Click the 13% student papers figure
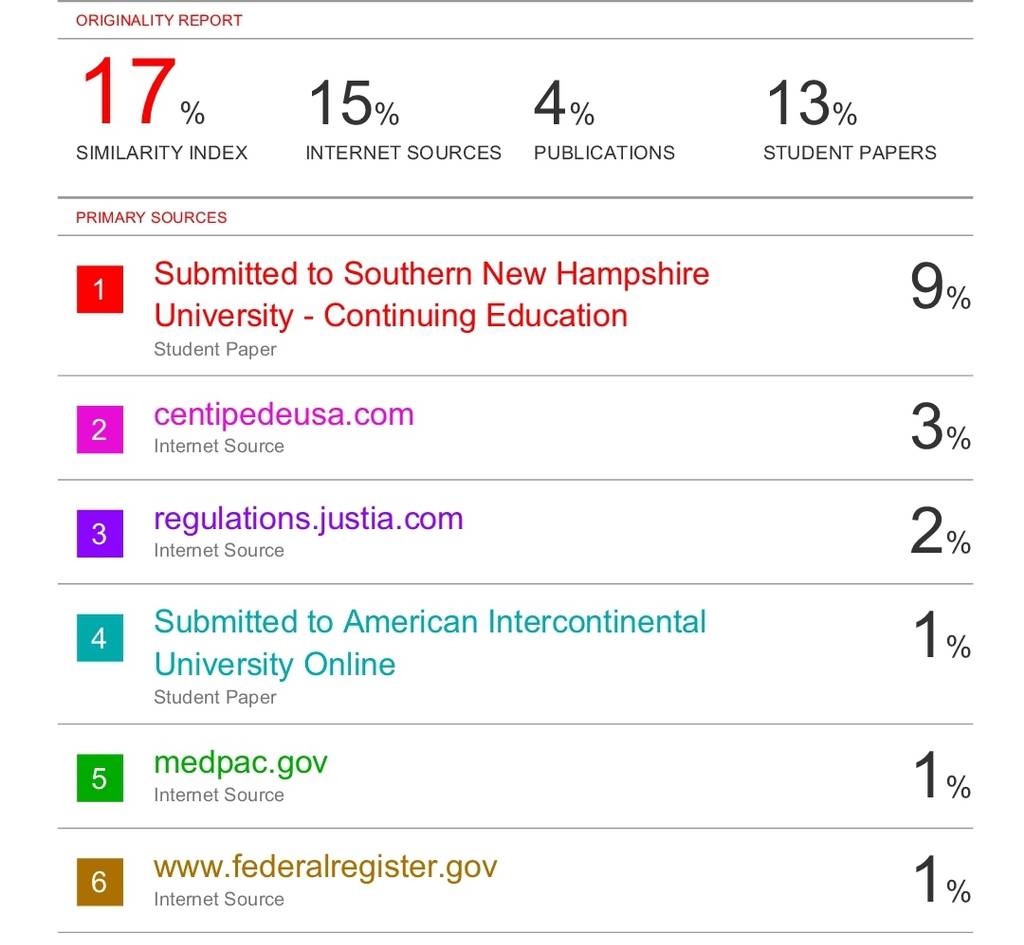1024x945 pixels. (811, 103)
